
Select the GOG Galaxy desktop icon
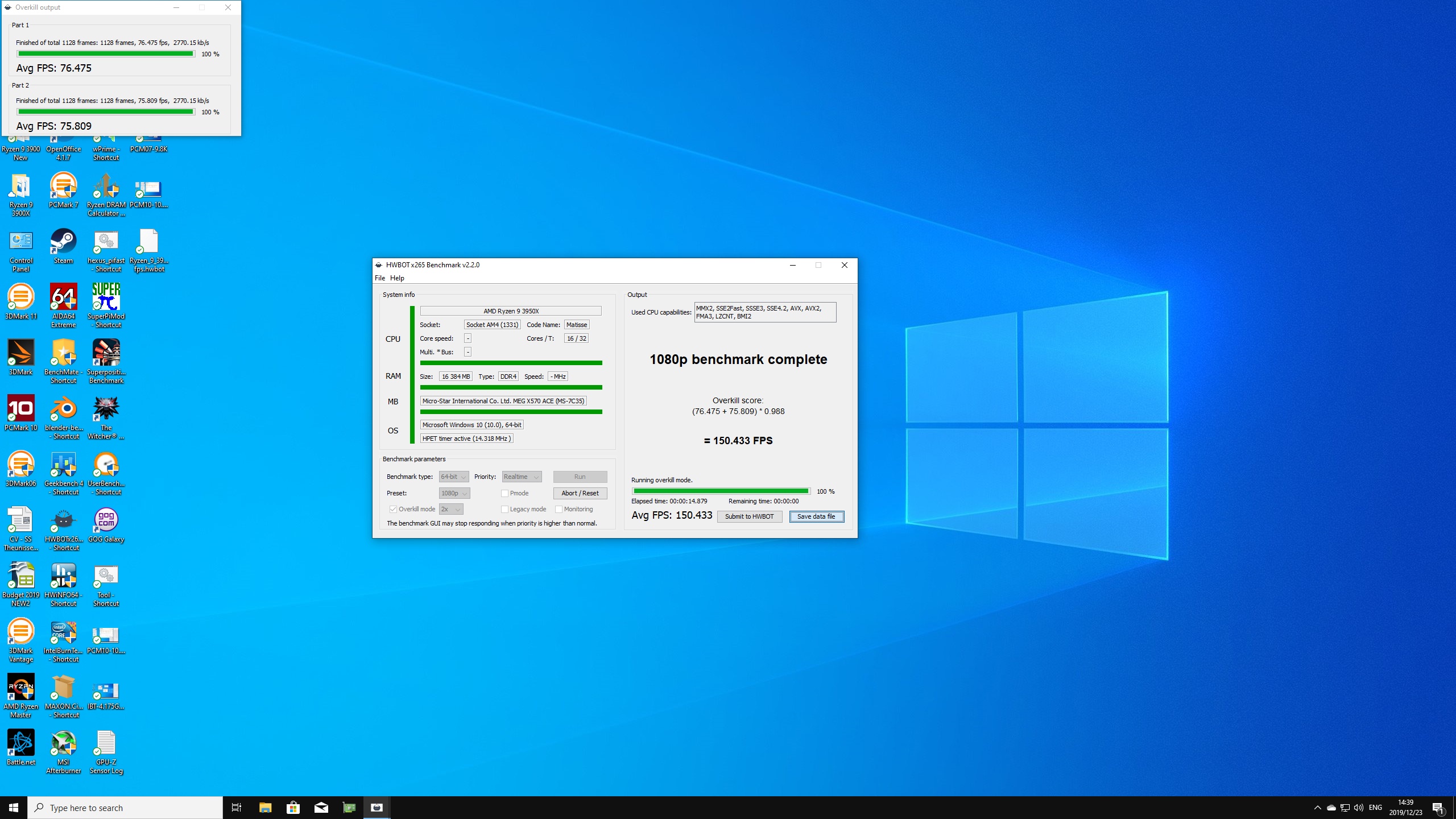pyautogui.click(x=106, y=526)
